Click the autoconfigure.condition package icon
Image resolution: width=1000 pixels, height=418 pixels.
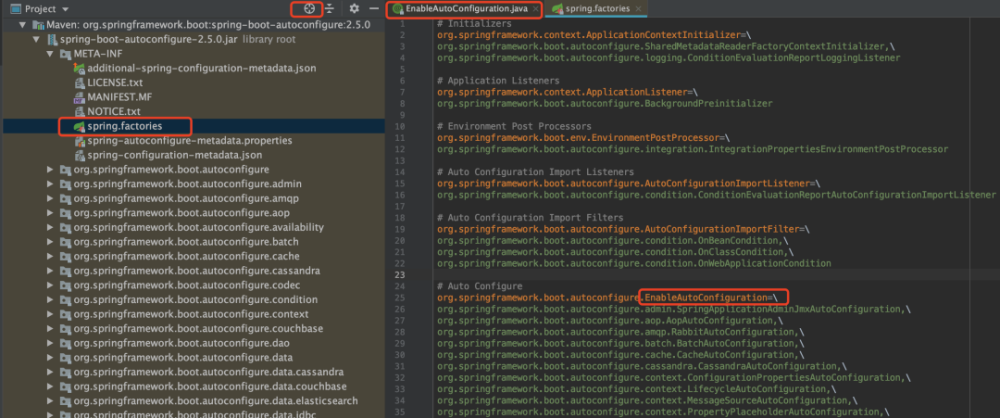click(x=65, y=299)
